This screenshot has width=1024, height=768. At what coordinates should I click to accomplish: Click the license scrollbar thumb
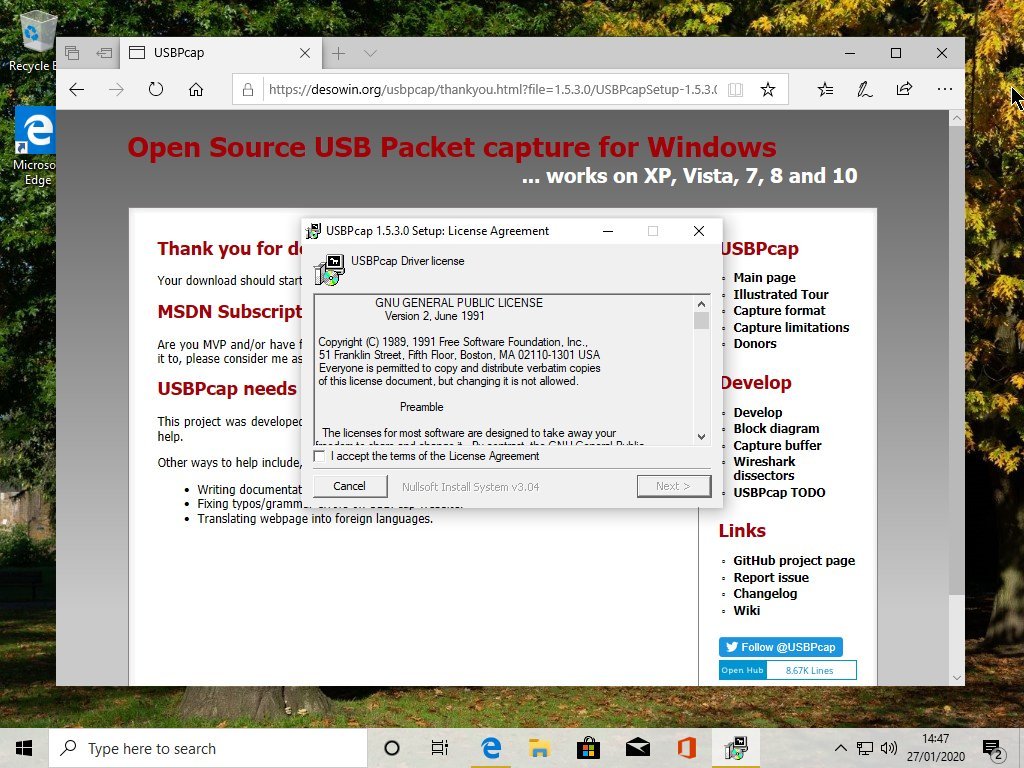coord(701,321)
